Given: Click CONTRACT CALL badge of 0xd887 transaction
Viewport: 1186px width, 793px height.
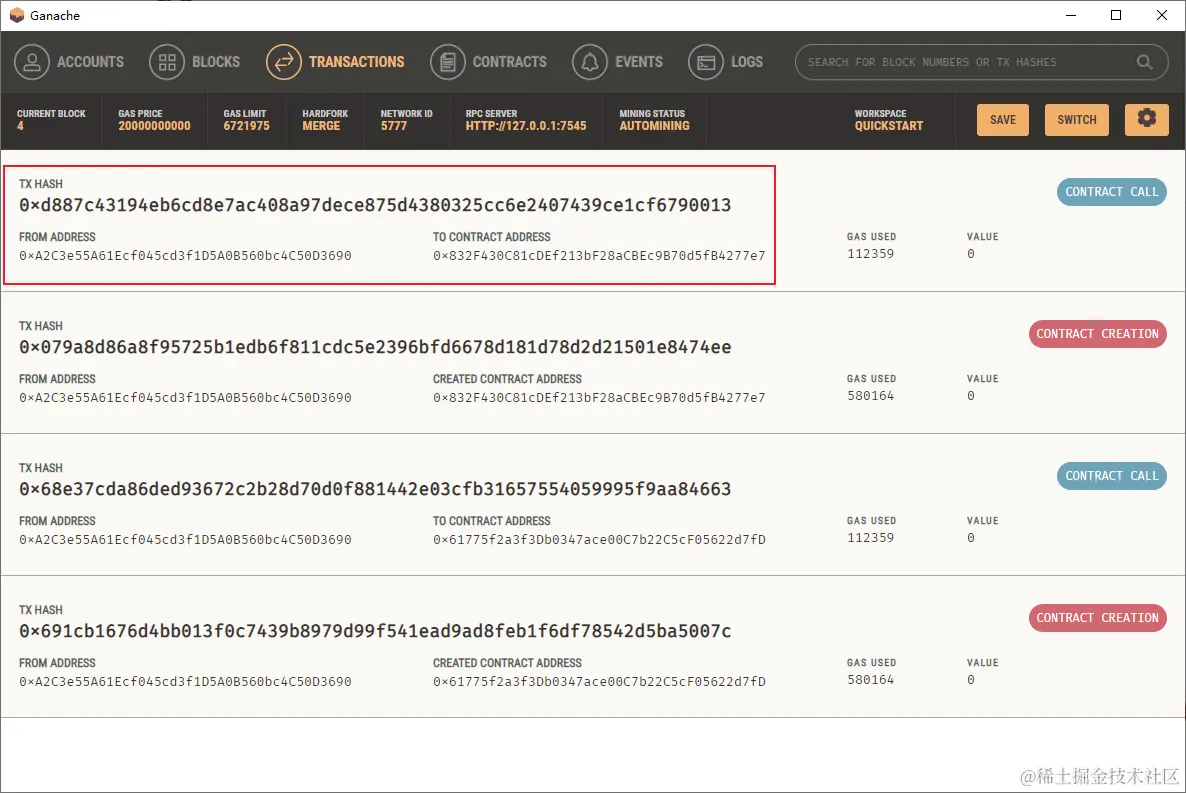Looking at the screenshot, I should 1111,192.
